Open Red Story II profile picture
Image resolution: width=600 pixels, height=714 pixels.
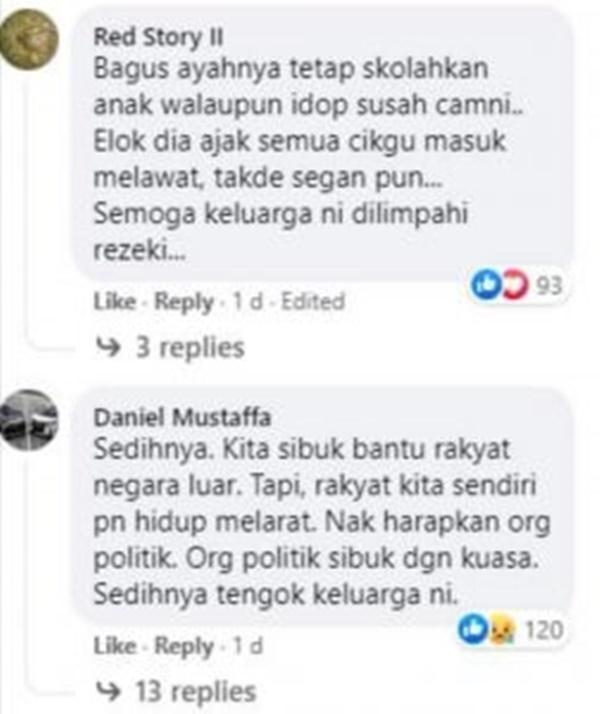(x=29, y=39)
